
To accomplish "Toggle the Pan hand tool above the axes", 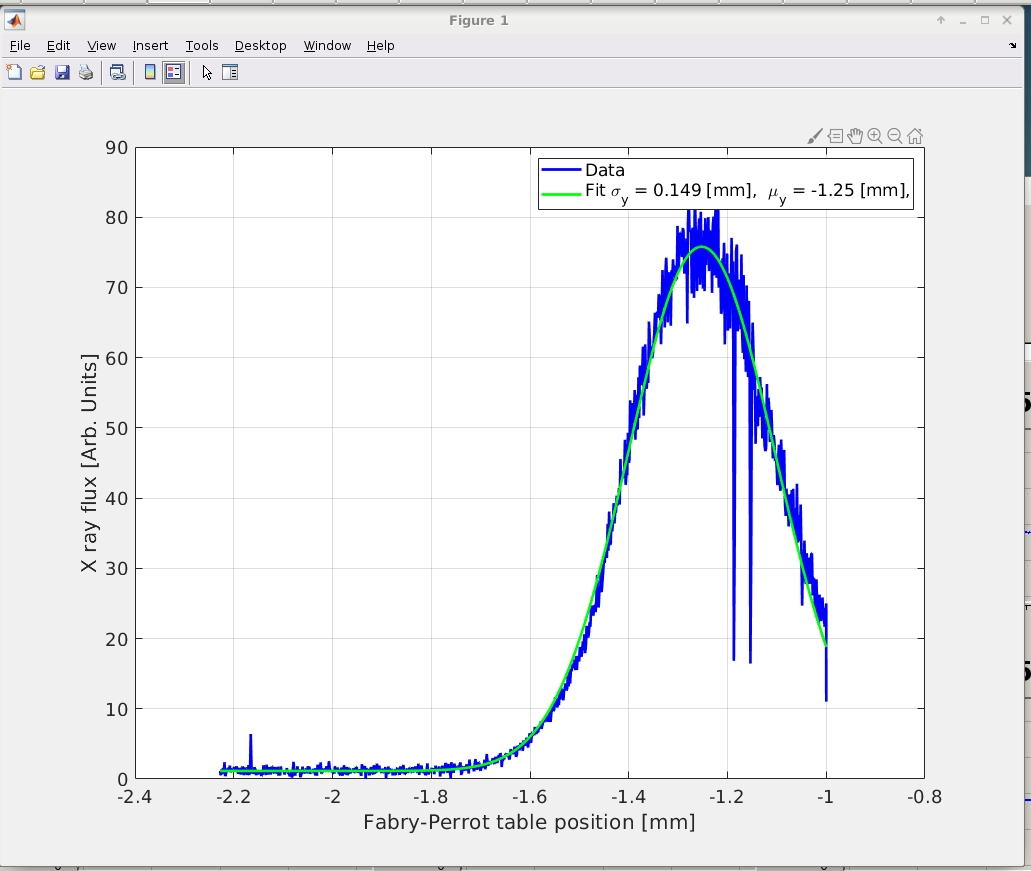I will click(855, 136).
